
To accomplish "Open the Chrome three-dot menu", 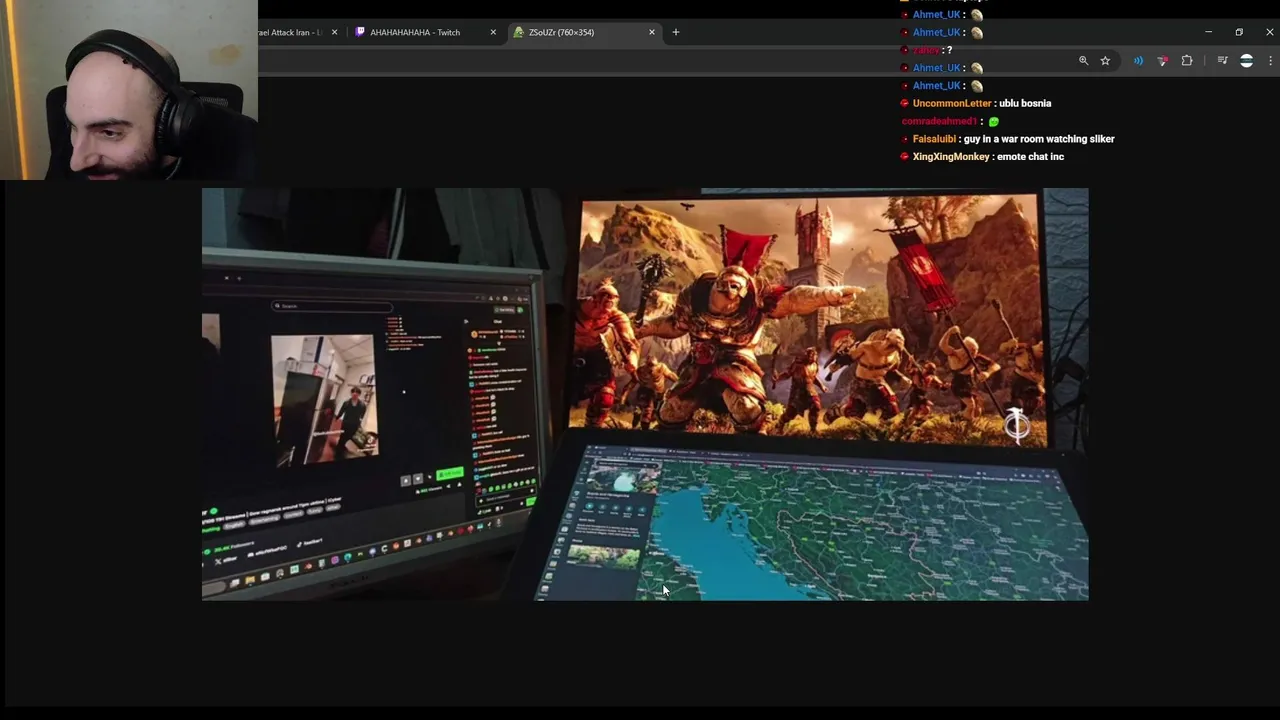I will click(x=1270, y=61).
